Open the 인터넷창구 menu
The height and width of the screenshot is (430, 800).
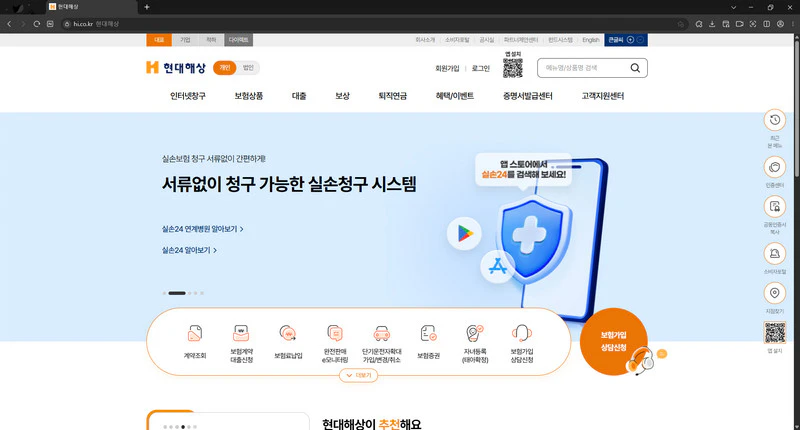[x=188, y=96]
